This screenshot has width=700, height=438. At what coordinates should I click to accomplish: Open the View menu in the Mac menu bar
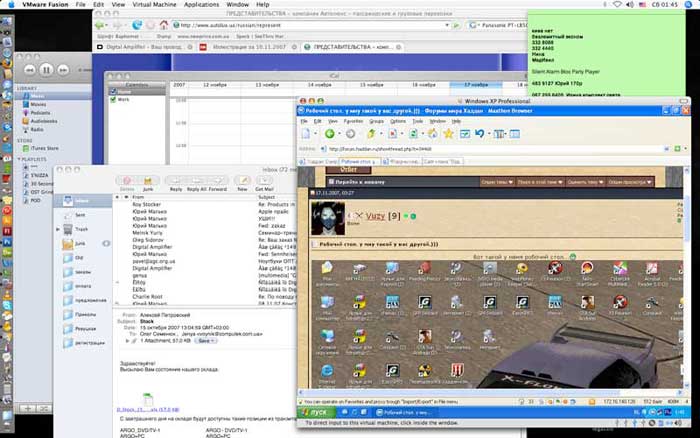pyautogui.click(x=118, y=4)
